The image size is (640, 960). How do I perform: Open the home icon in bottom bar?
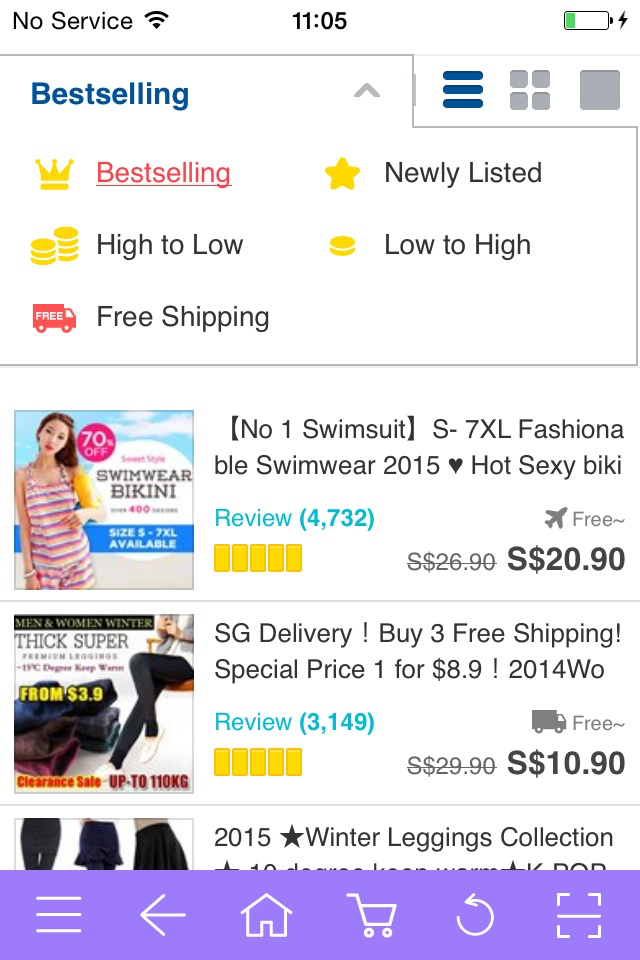click(267, 914)
